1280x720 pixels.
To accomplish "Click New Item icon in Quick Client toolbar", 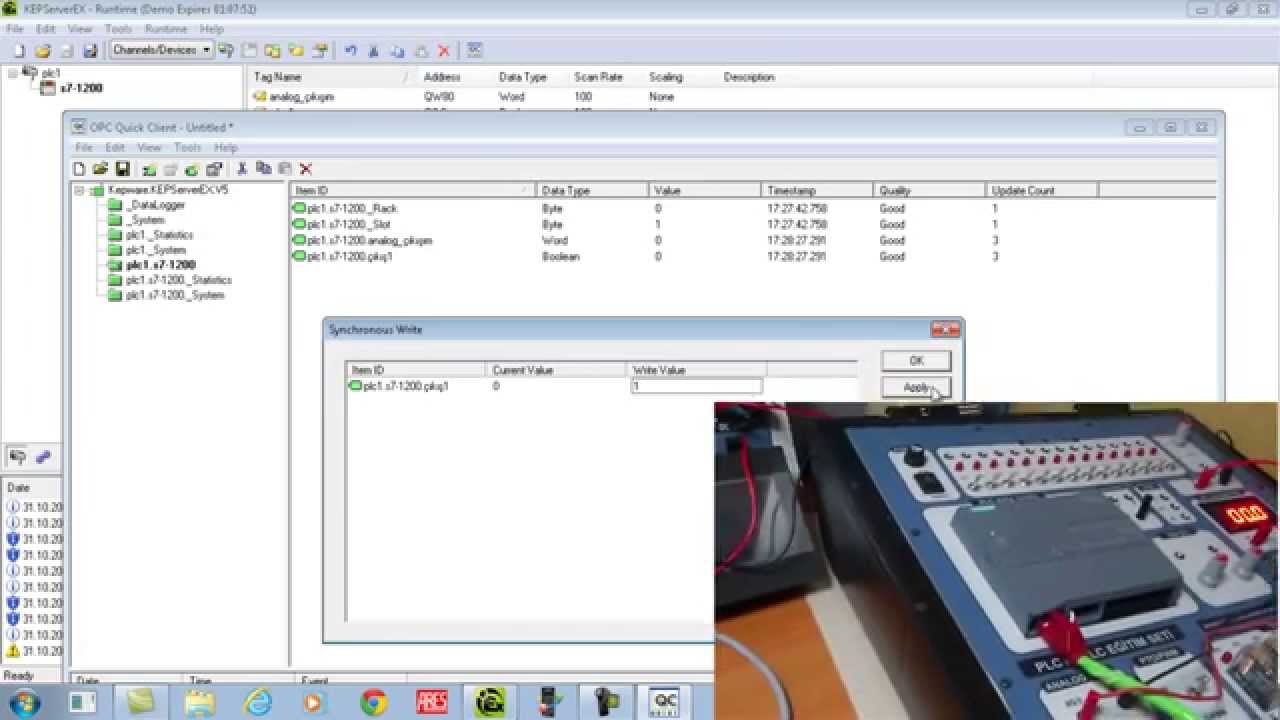I will pos(192,169).
